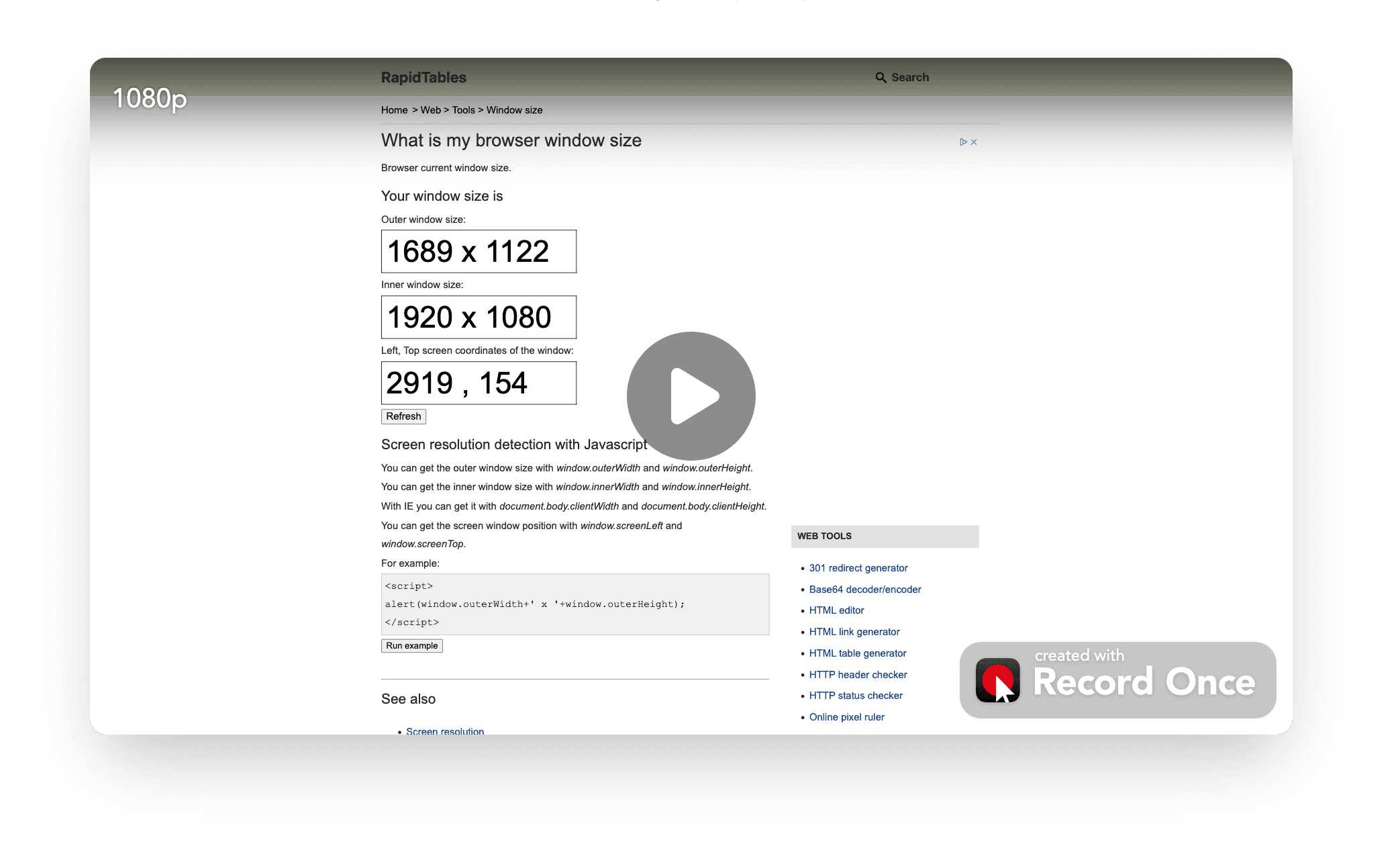
Task: Close the ad with X icon
Action: coord(974,142)
